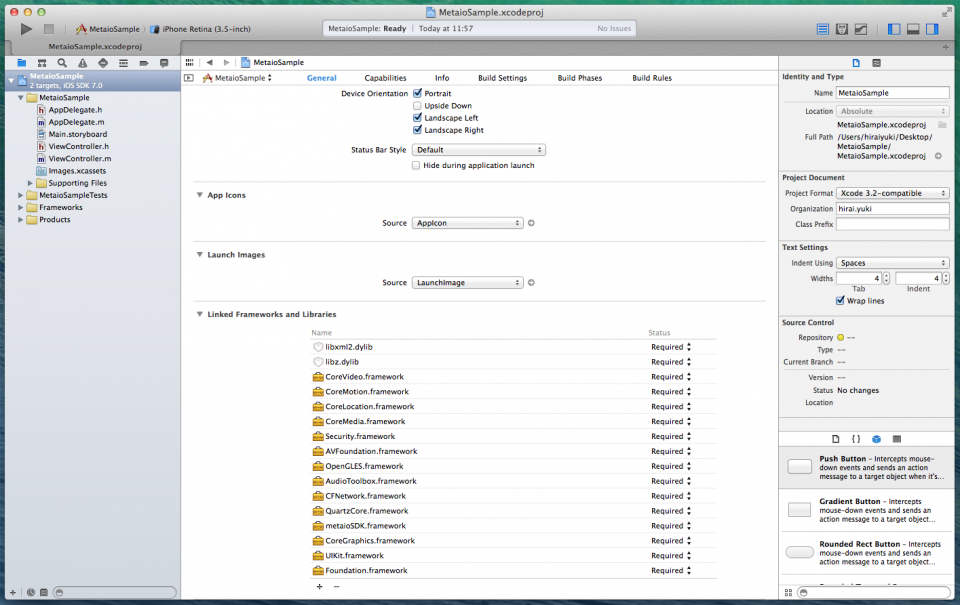This screenshot has width=960, height=605.
Task: Open the Status Bar Style dropdown
Action: (x=478, y=150)
